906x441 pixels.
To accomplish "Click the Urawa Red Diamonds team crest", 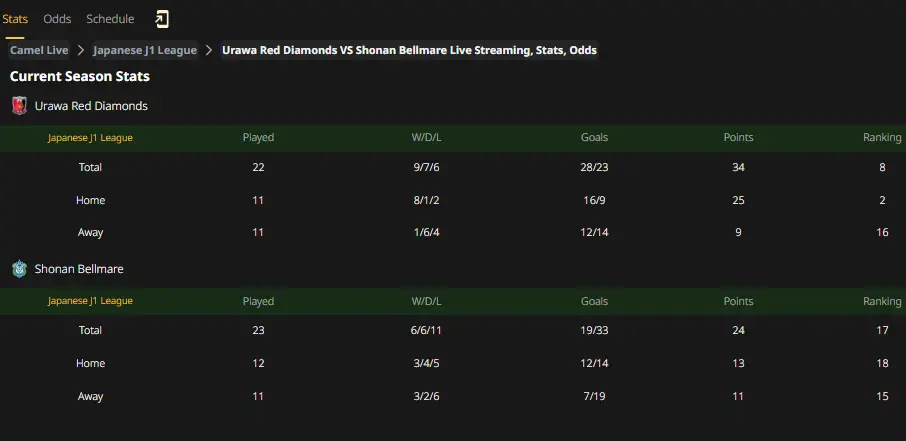I will (20, 106).
